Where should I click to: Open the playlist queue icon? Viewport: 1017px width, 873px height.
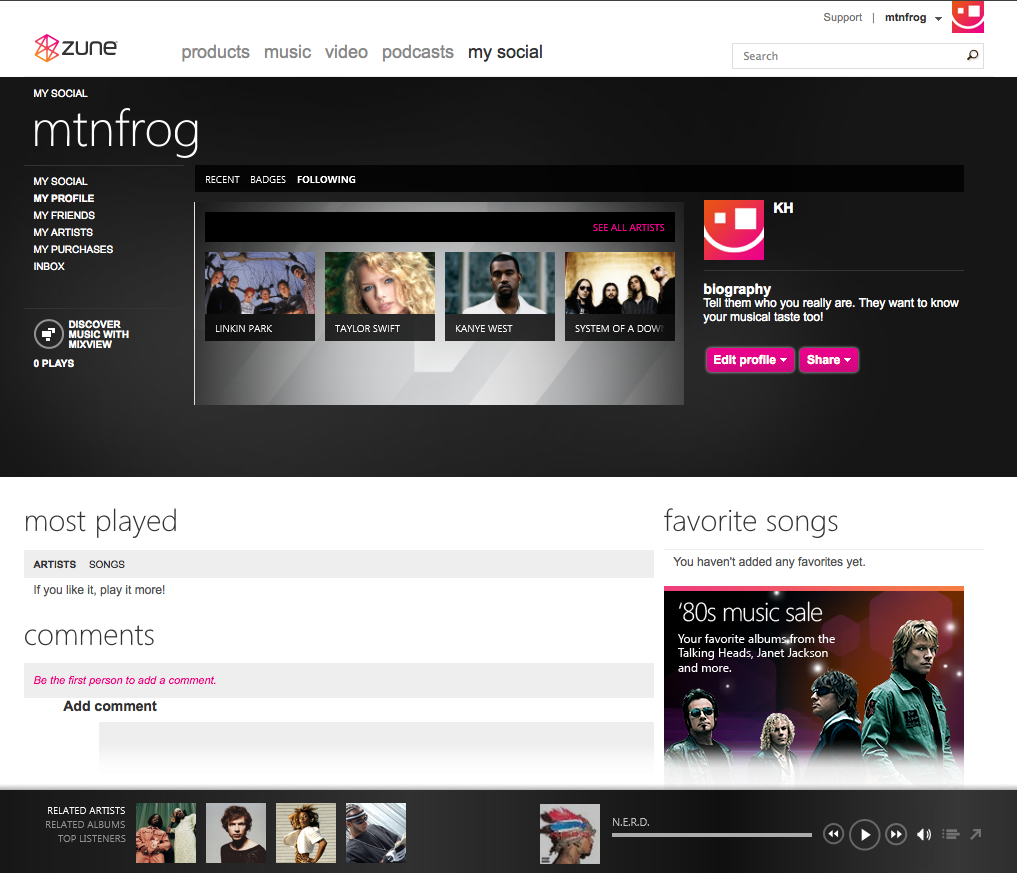coord(950,834)
